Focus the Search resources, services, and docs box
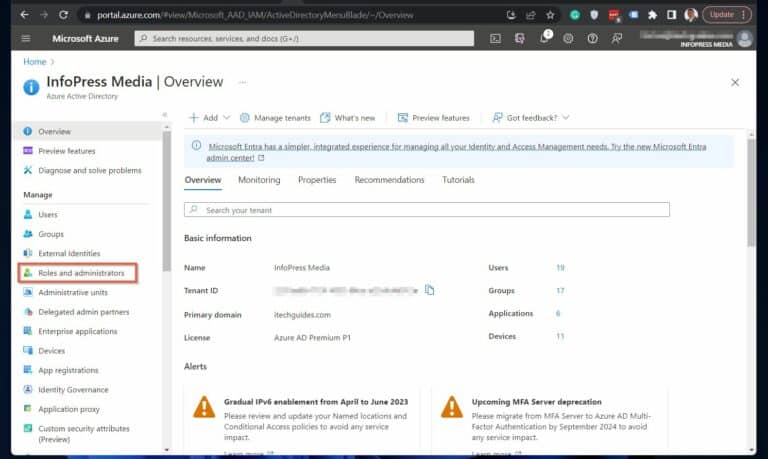The image size is (768, 459). pos(304,38)
